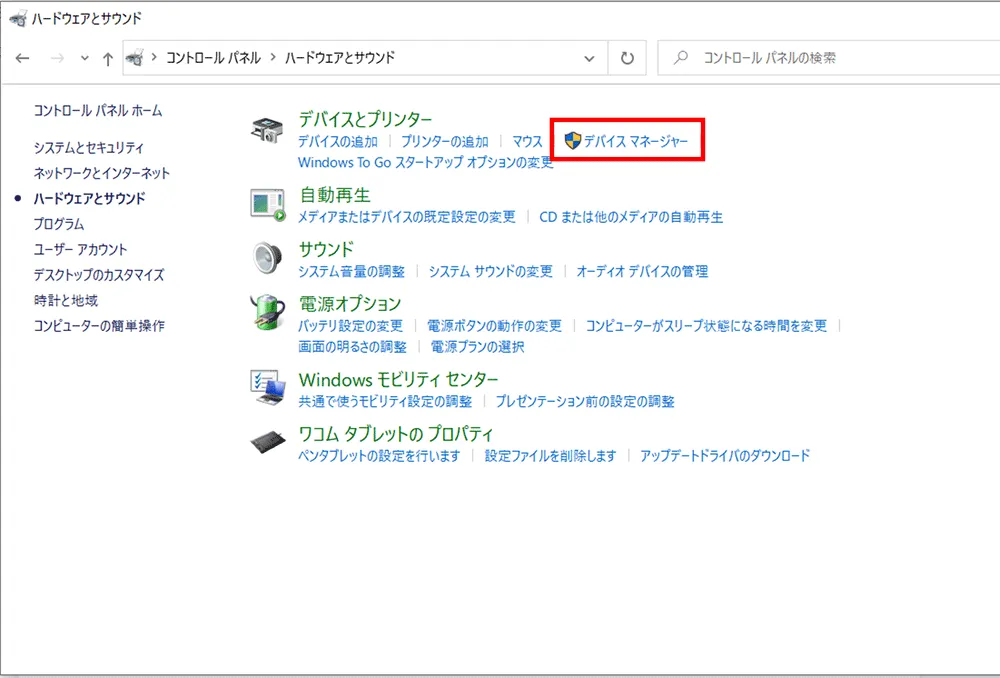The image size is (1000, 678).
Task: Click 設定ファイルを削除します link
Action: click(x=550, y=455)
